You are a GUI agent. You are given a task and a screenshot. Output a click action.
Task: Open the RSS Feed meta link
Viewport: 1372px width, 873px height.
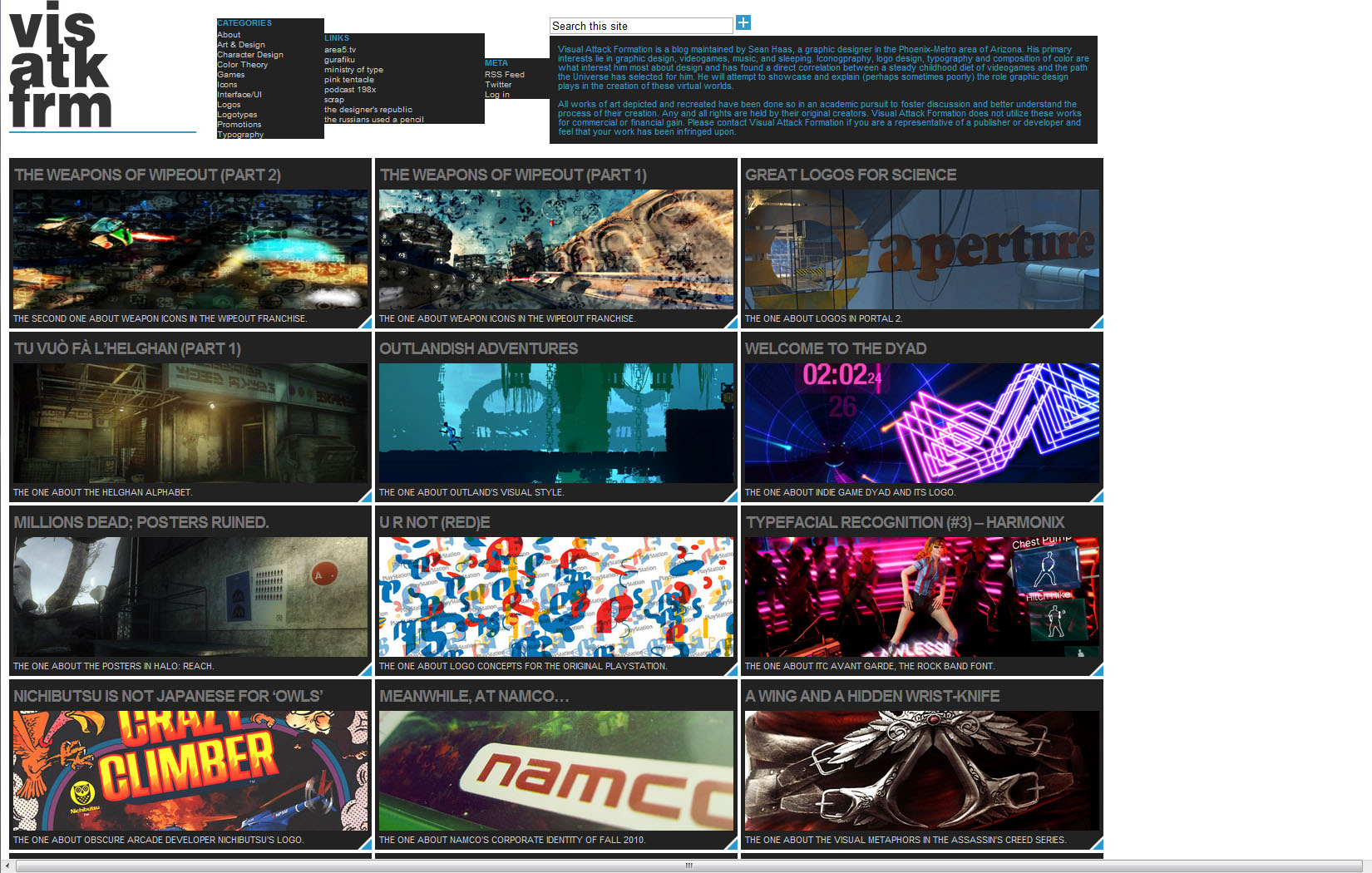point(504,75)
